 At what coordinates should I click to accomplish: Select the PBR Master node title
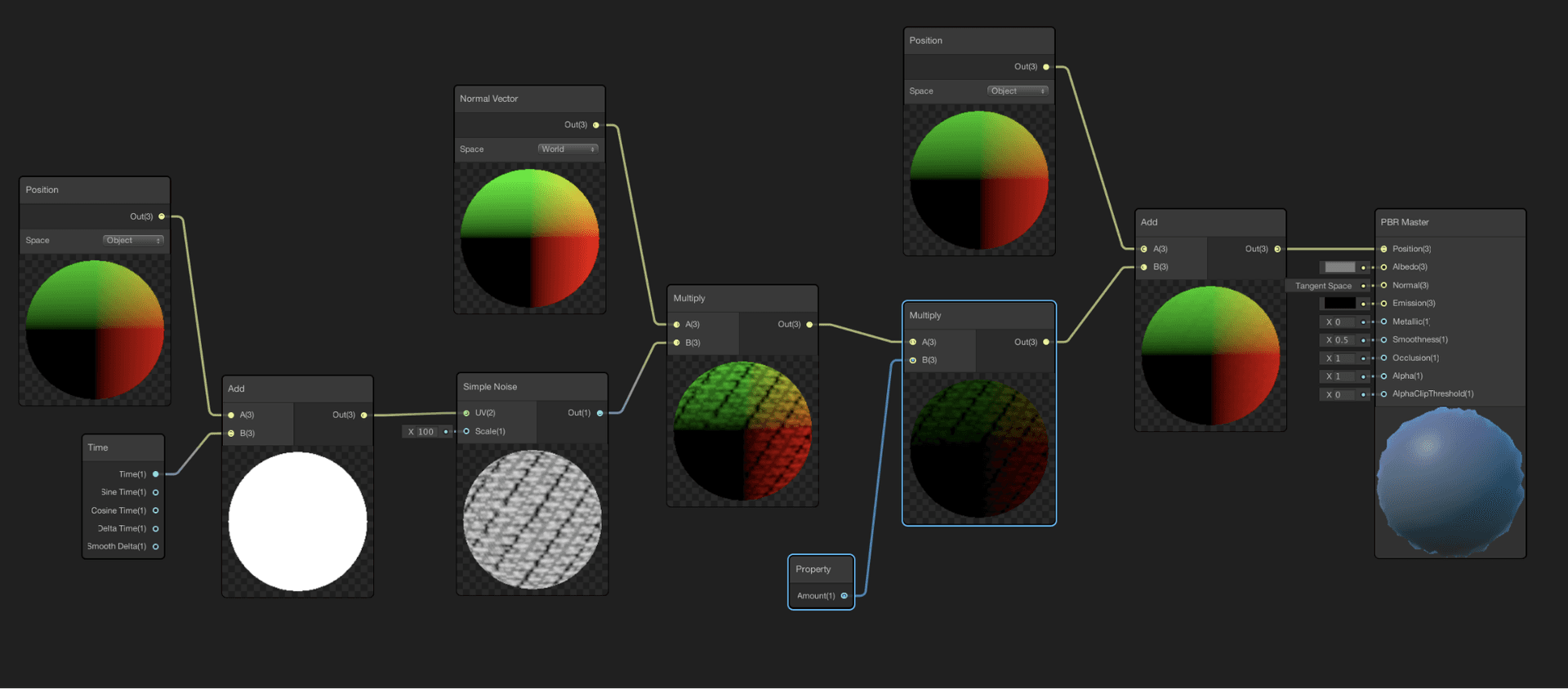click(x=1405, y=222)
